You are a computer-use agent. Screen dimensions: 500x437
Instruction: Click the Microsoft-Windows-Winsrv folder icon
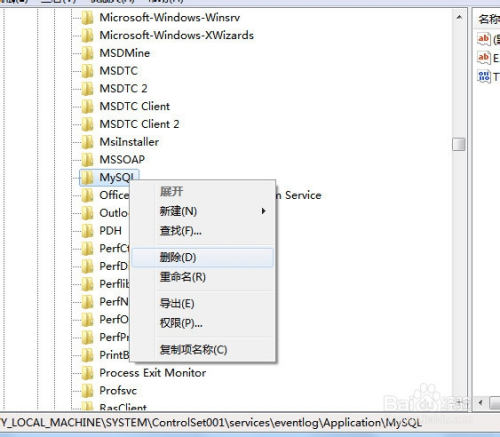click(88, 18)
